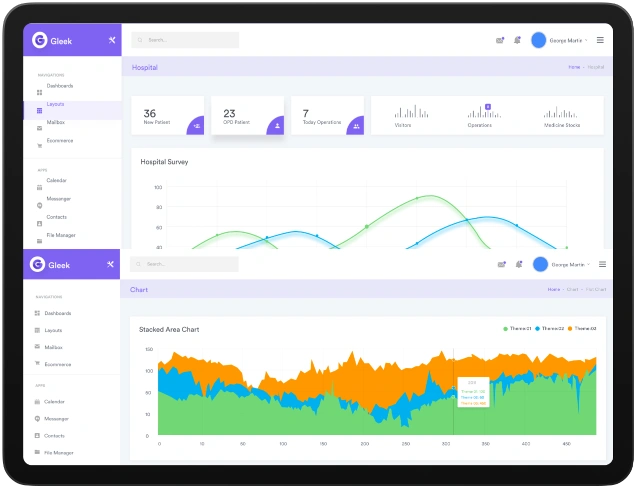Open the hamburger menu in the Hospital header
The image size is (637, 489).
(x=600, y=40)
